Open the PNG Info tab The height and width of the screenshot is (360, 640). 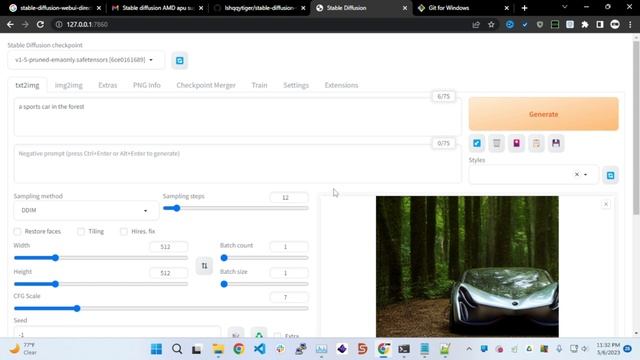147,85
